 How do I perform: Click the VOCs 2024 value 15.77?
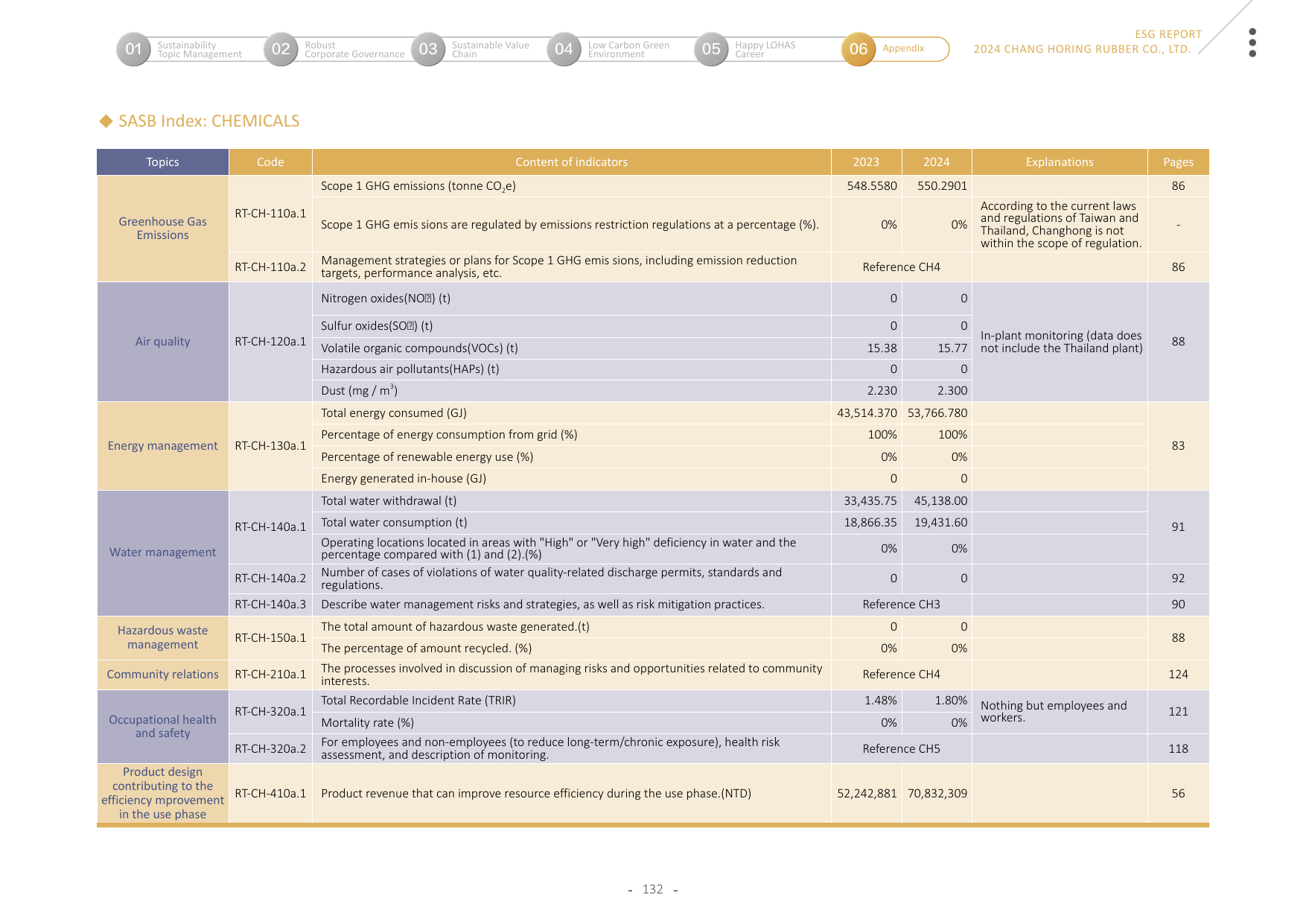pyautogui.click(x=952, y=348)
